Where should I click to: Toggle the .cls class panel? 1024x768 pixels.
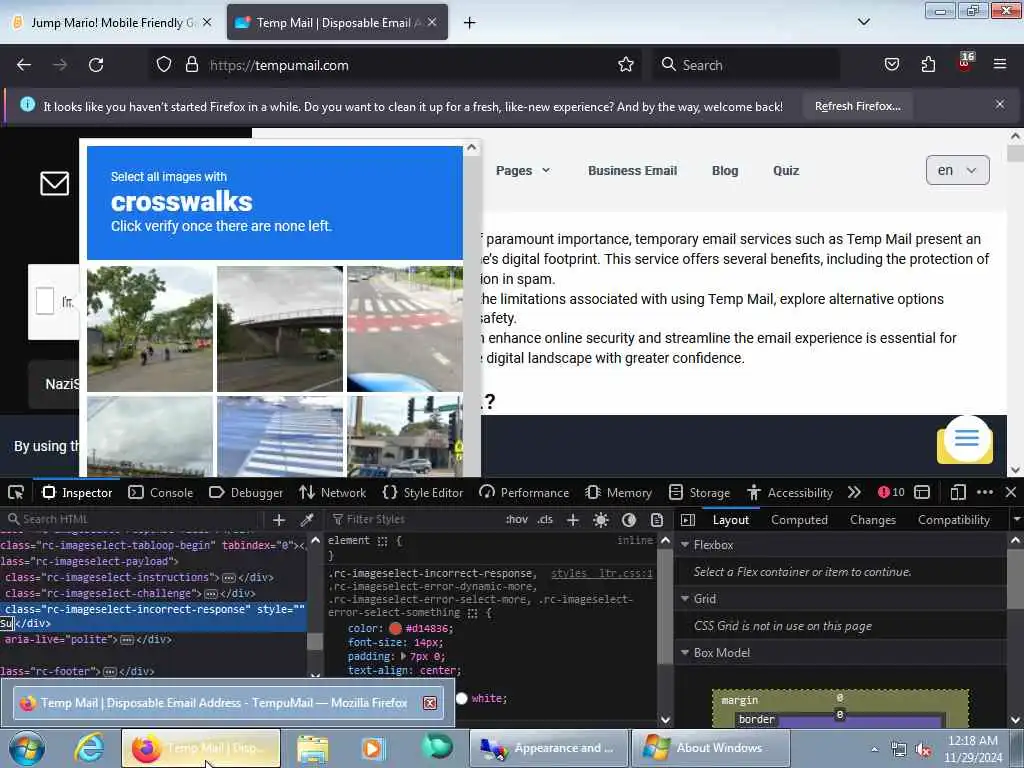coord(545,519)
